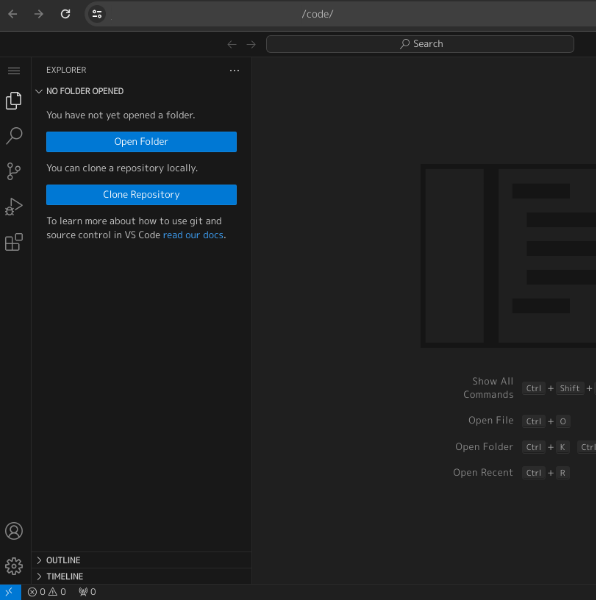Screen dimensions: 596x600
Task: Click the Show All Commands label
Action: (489, 388)
